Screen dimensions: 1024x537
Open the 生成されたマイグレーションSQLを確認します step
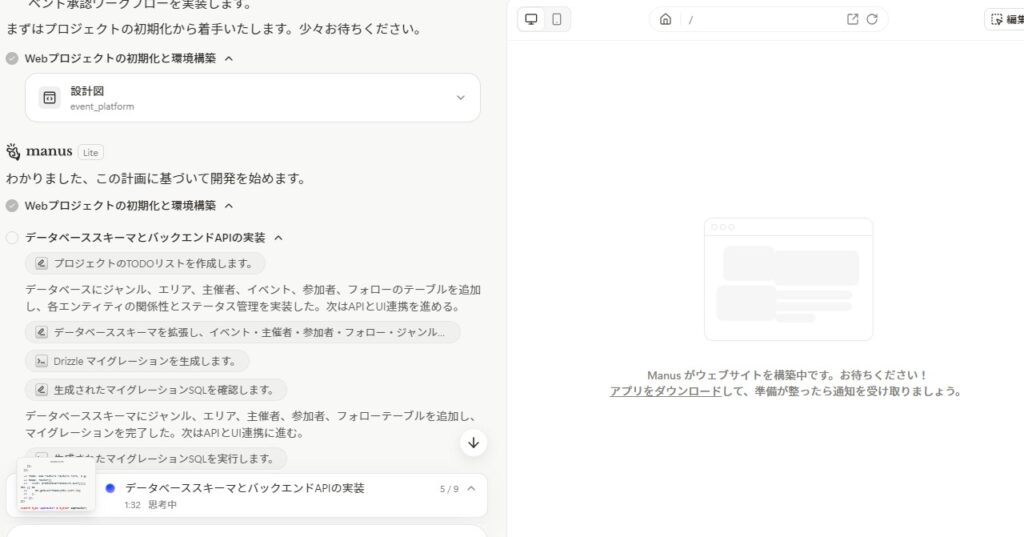[x=155, y=390]
